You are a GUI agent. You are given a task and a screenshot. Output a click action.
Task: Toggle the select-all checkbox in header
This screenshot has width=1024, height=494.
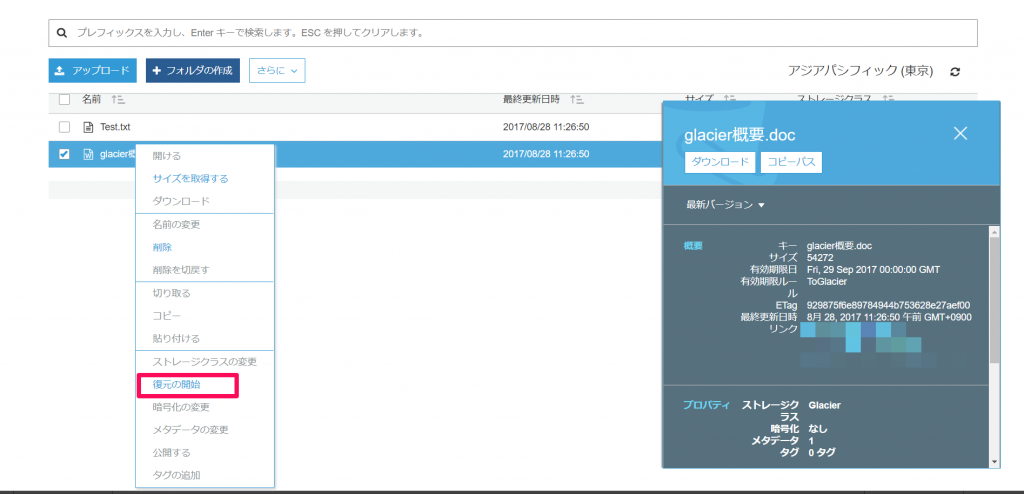[64, 99]
